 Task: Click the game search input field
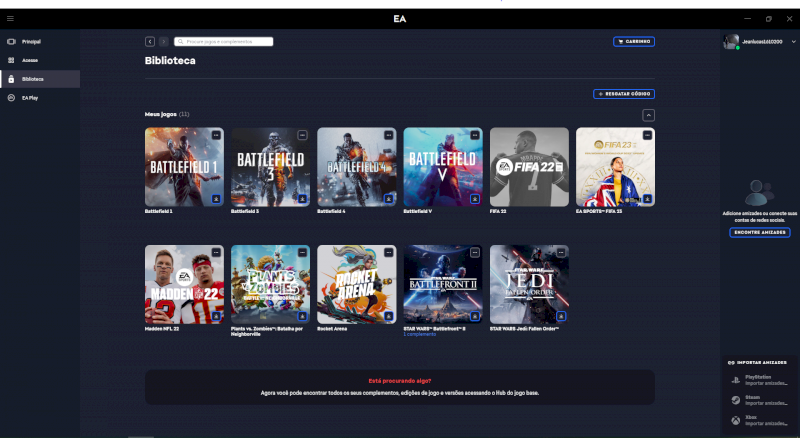(228, 42)
